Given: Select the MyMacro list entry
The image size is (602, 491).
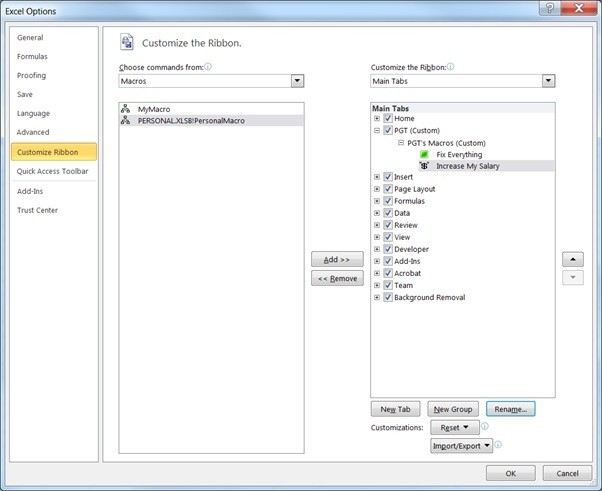Looking at the screenshot, I should pos(212,109).
